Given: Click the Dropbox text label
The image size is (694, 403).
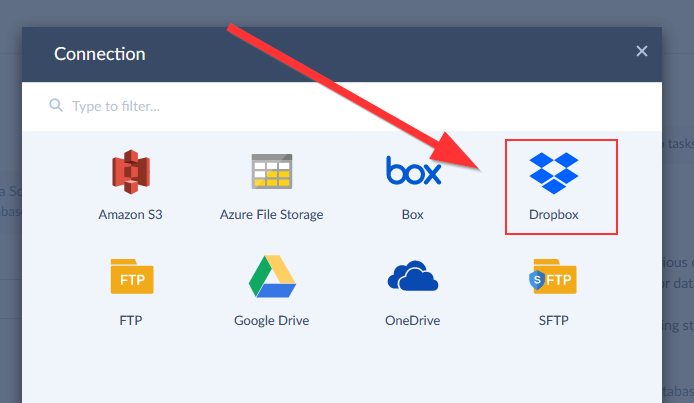Looking at the screenshot, I should 554,215.
